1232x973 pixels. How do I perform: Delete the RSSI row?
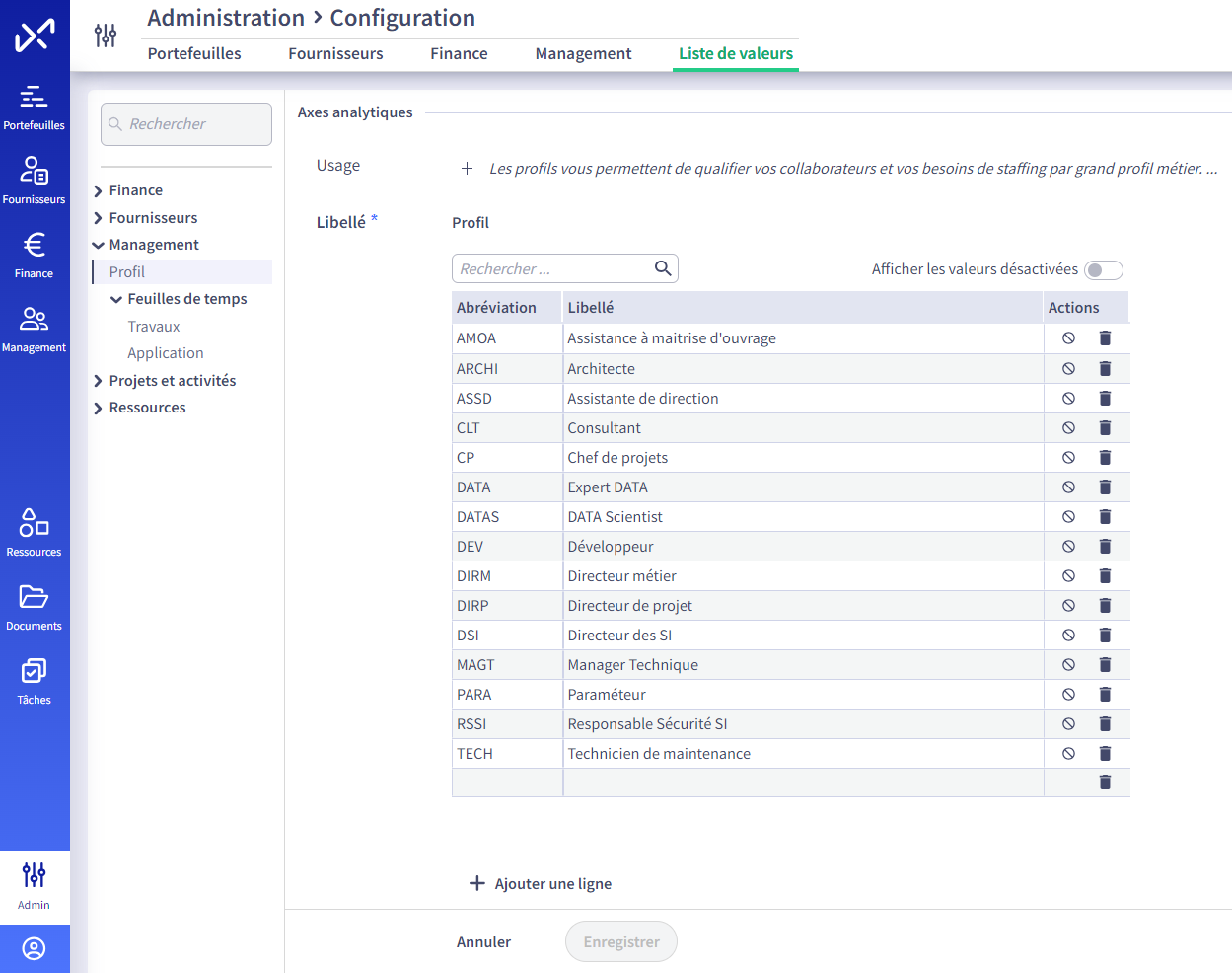1105,724
